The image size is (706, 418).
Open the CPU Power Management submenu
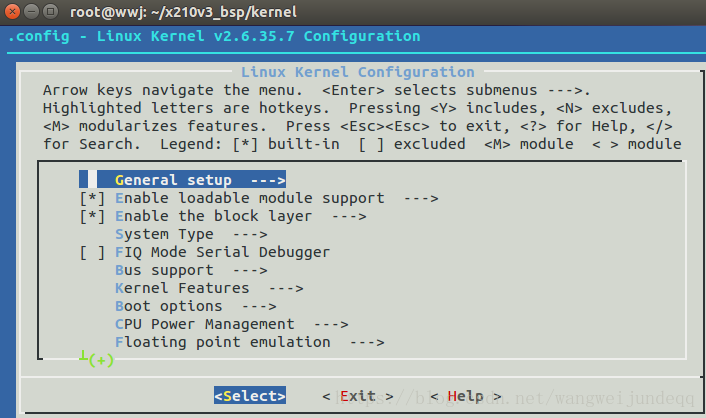click(232, 324)
